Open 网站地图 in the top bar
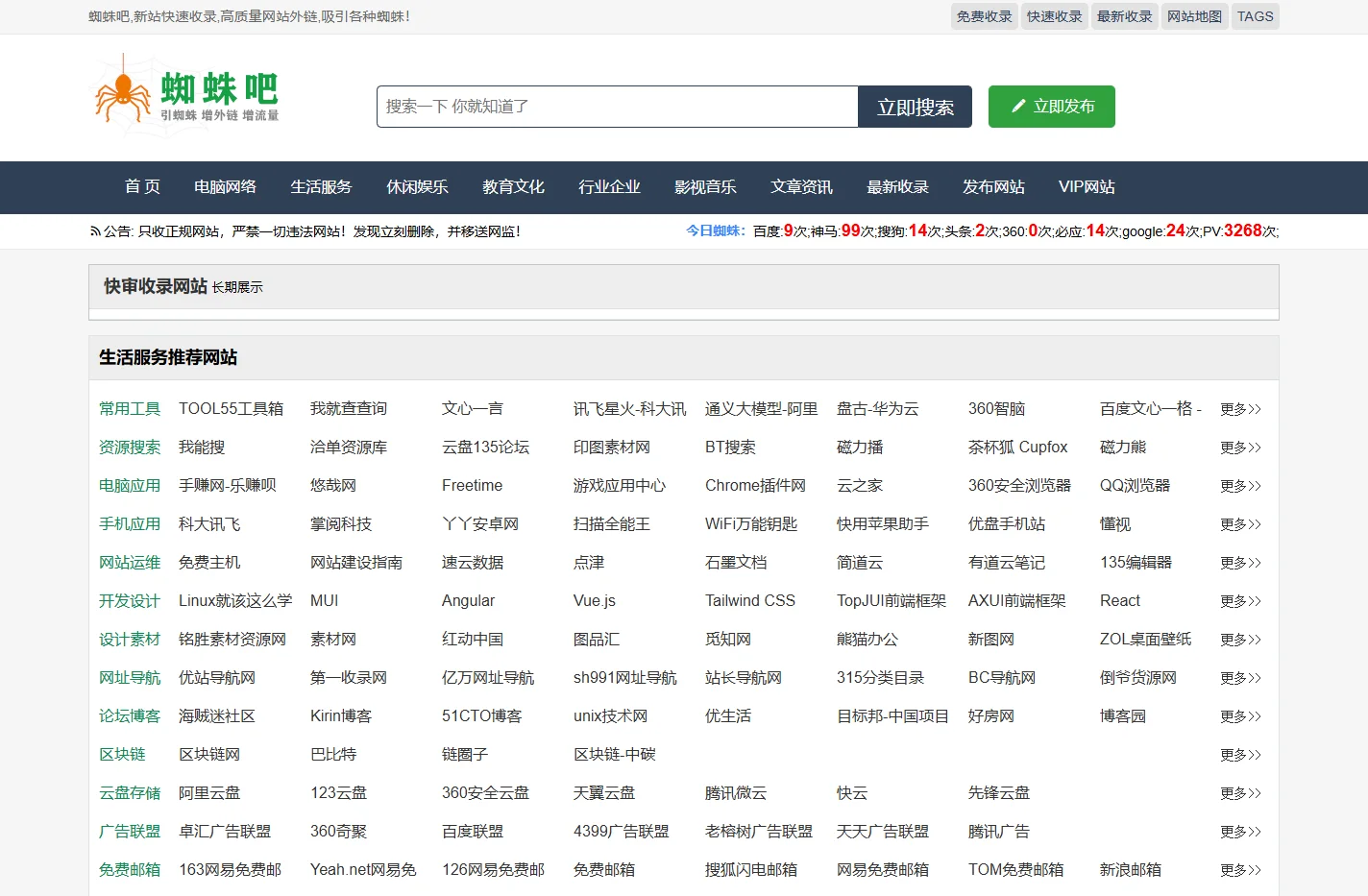The image size is (1368, 896). coord(1194,16)
